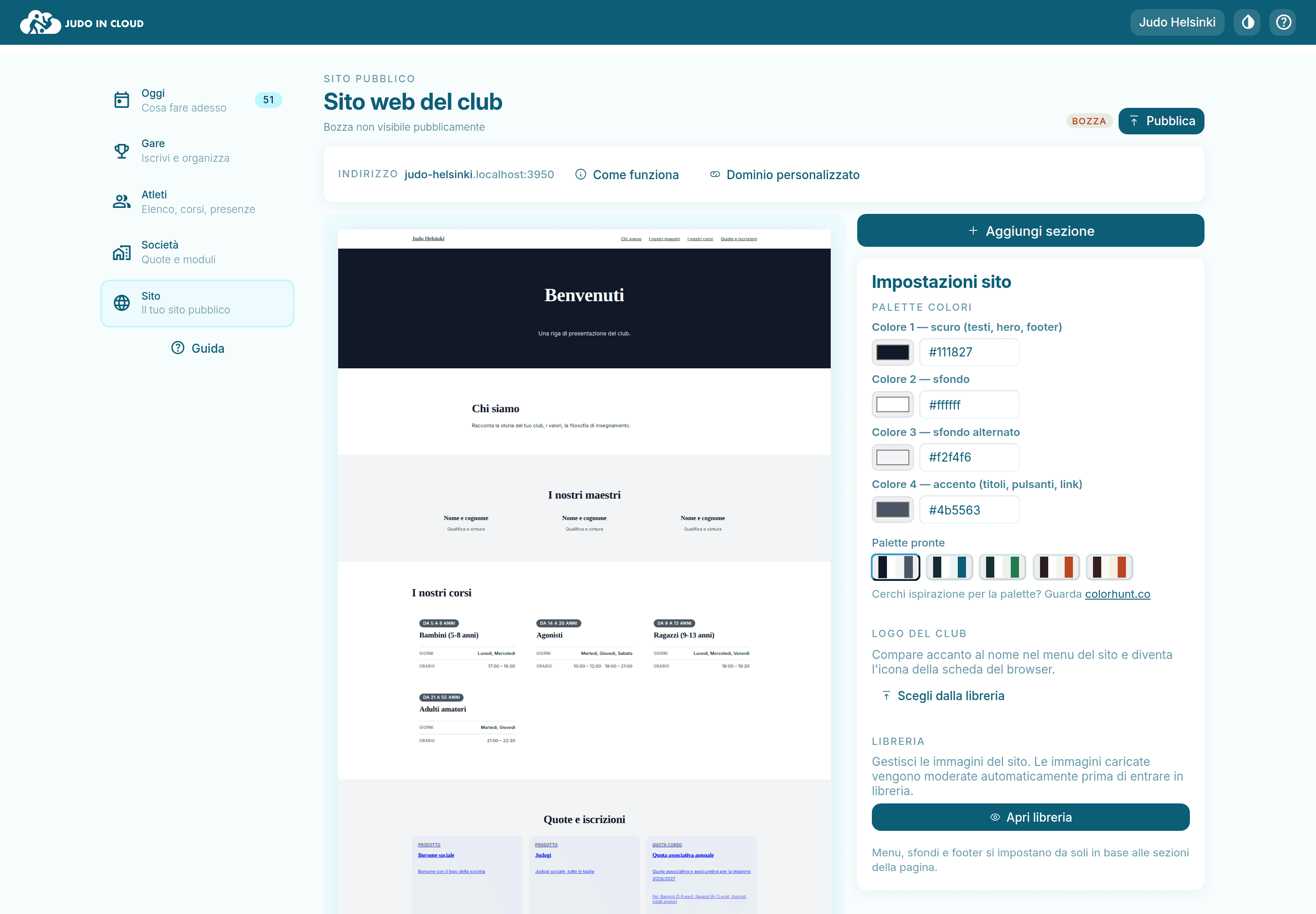Select the first gray preset palette
This screenshot has width=1316, height=914.
click(895, 567)
